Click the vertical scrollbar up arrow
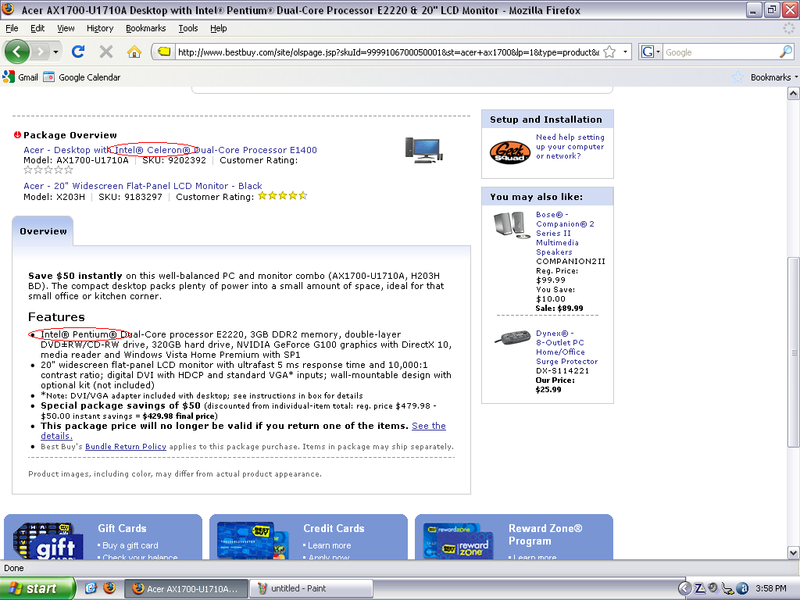This screenshot has height=600, width=800. 793,93
